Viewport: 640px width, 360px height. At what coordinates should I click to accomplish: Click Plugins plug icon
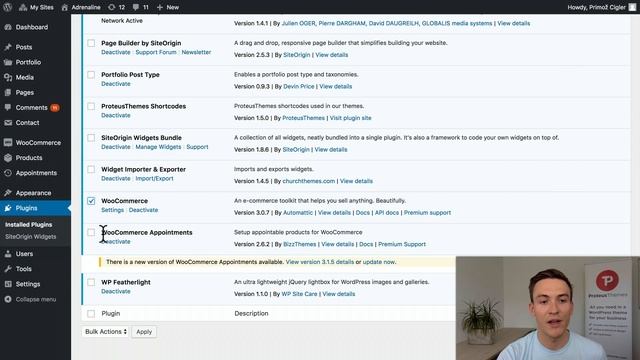point(8,208)
